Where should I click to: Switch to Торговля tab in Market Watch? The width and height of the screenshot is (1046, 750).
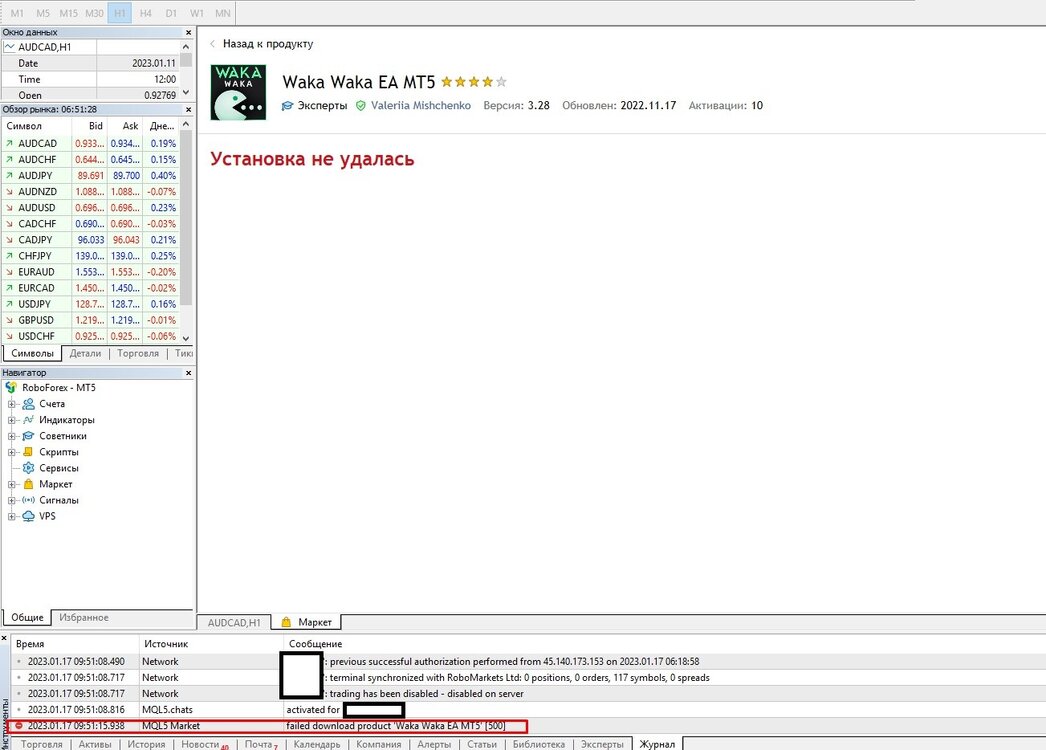[138, 354]
